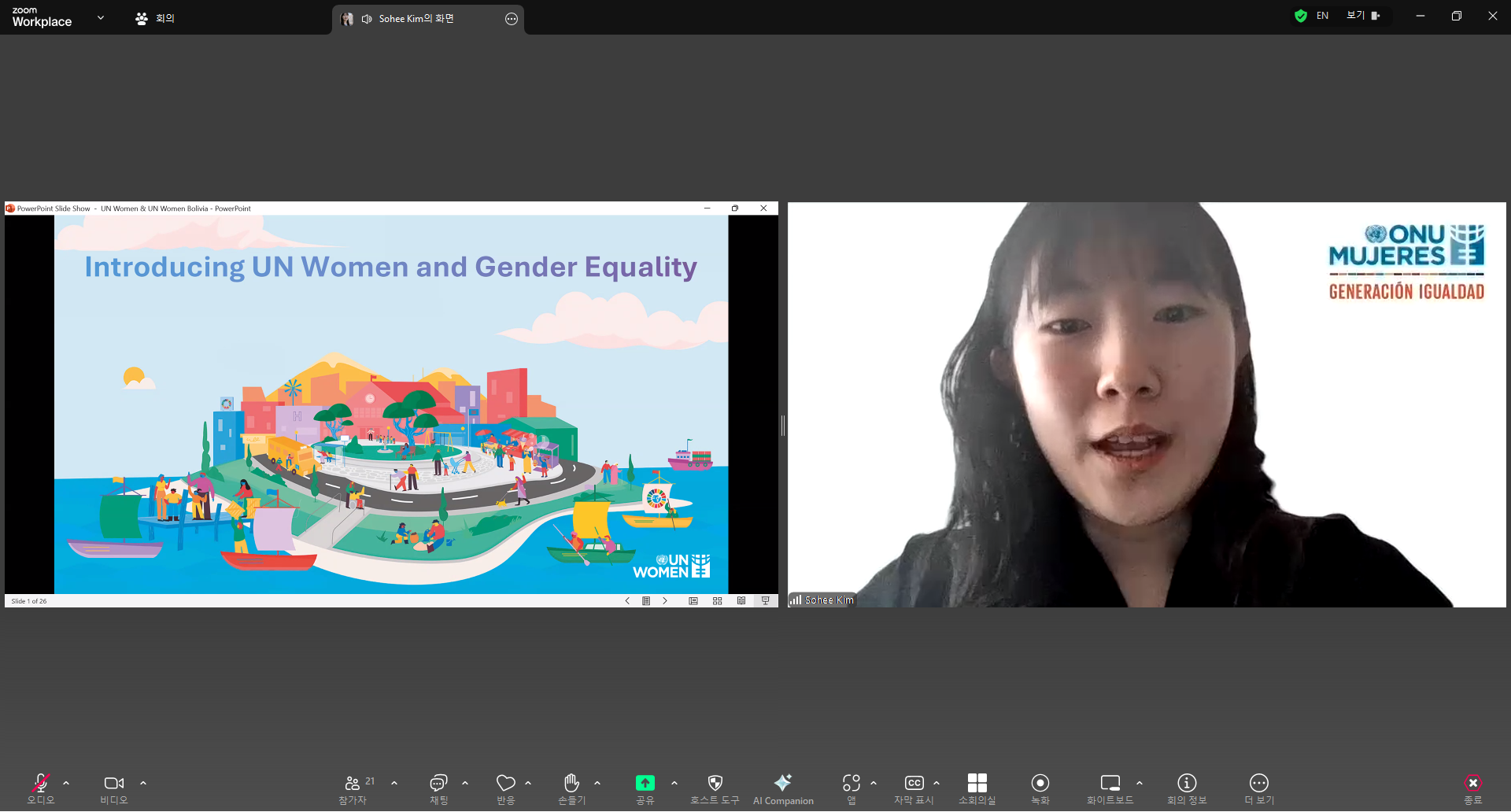This screenshot has height=812, width=1511.
Task: Click the green share screen button
Action: tap(645, 783)
